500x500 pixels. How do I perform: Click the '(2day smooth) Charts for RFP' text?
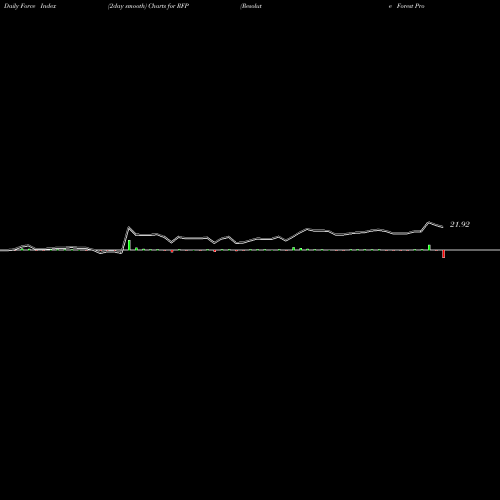[148, 6]
